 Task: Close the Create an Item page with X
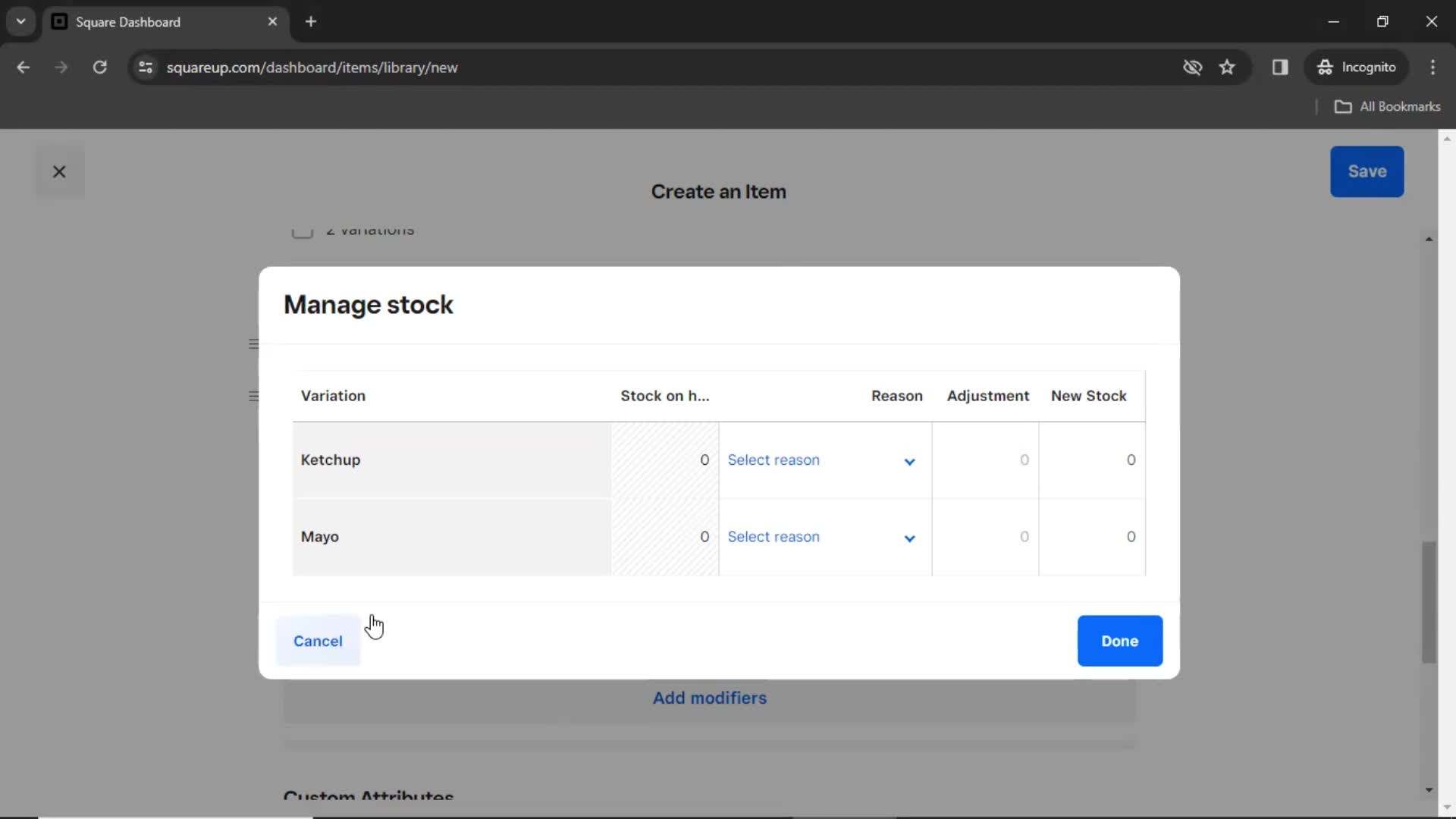pyautogui.click(x=59, y=172)
